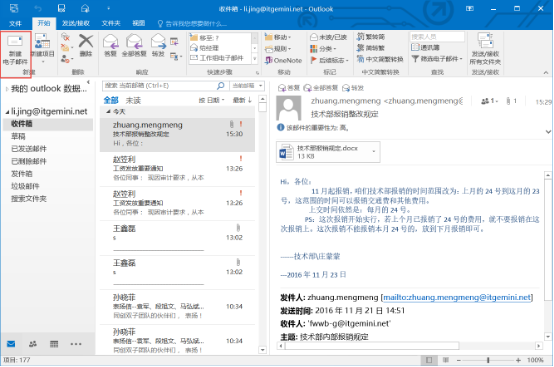Expand the 我的 outlook data folder tree
The image size is (554, 367).
pyautogui.click(x=7, y=89)
